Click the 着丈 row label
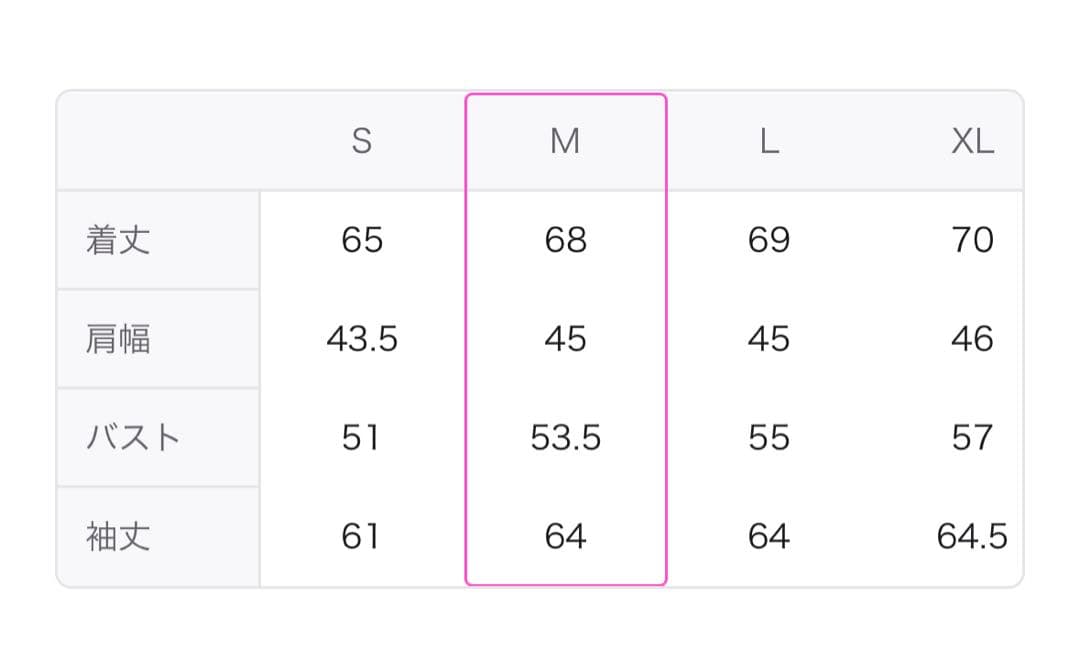Screen dimensions: 1080x664 click(118, 240)
